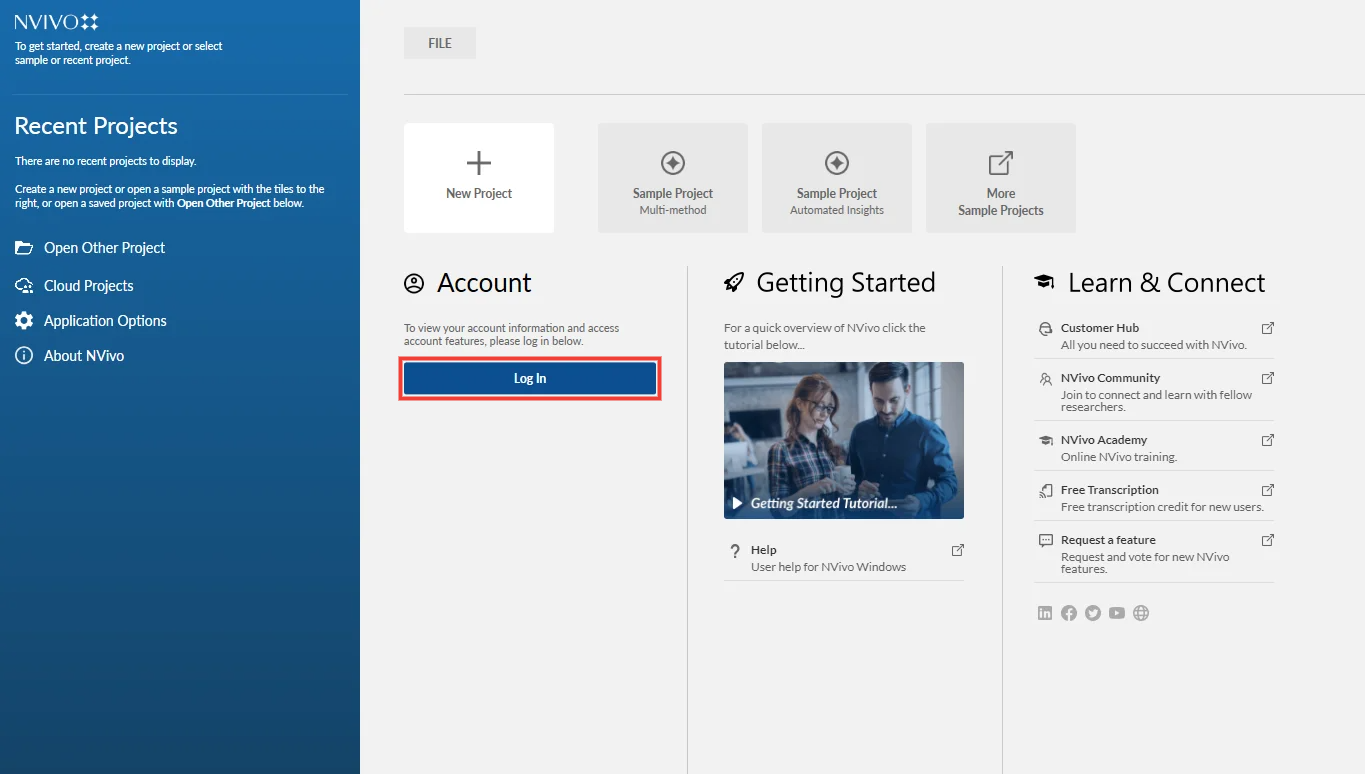Click external link icon beside NVivo Academy

pos(1267,440)
